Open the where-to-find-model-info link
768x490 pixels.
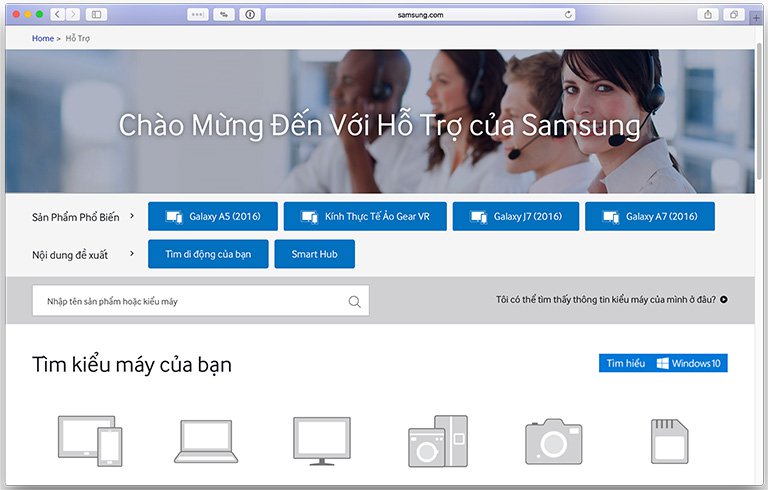606,299
